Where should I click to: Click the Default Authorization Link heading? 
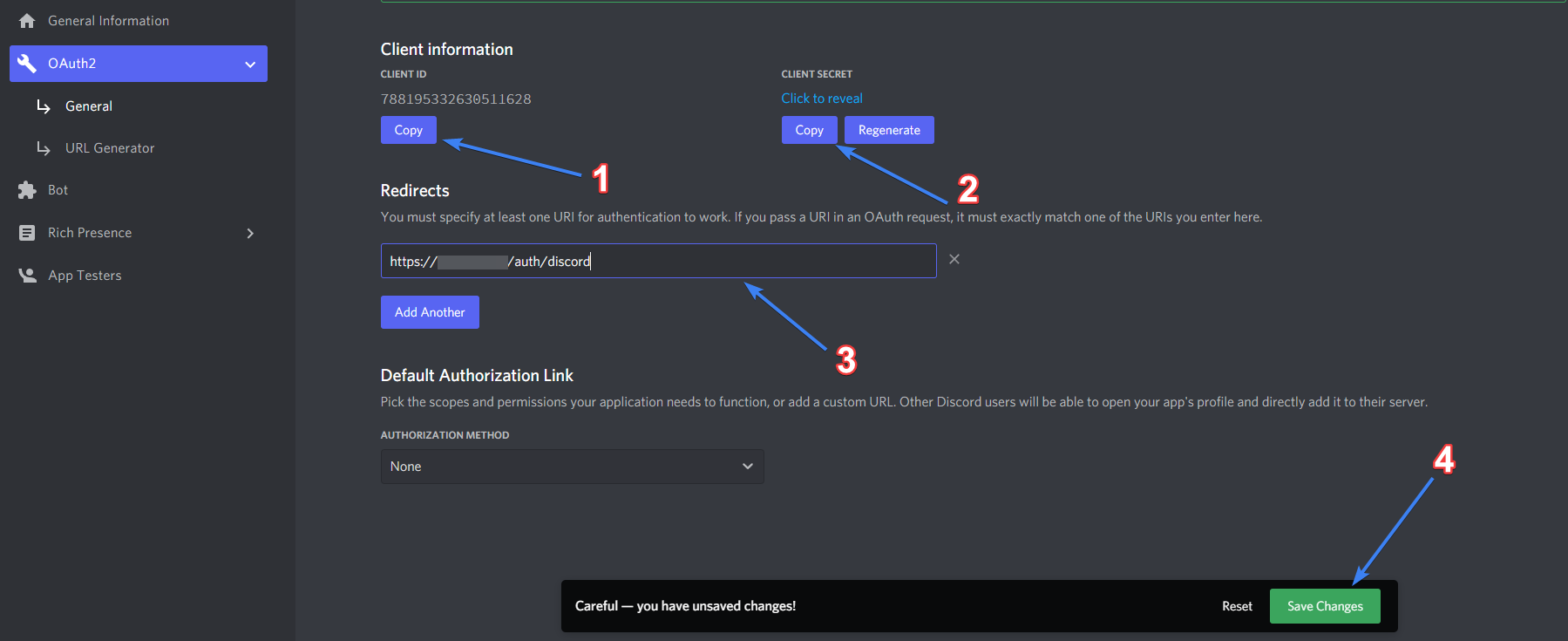coord(477,376)
